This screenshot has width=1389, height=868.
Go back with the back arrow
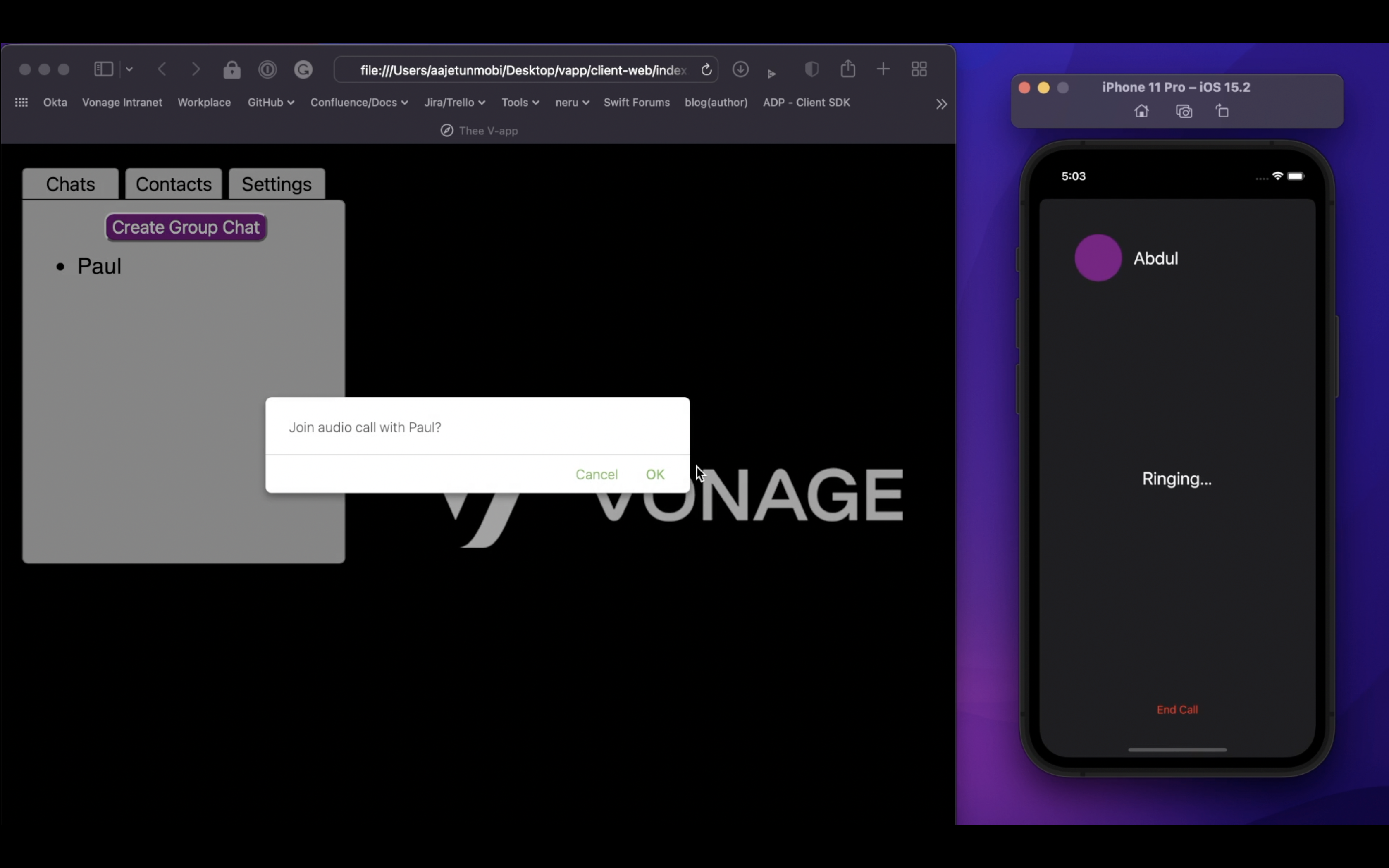point(162,69)
